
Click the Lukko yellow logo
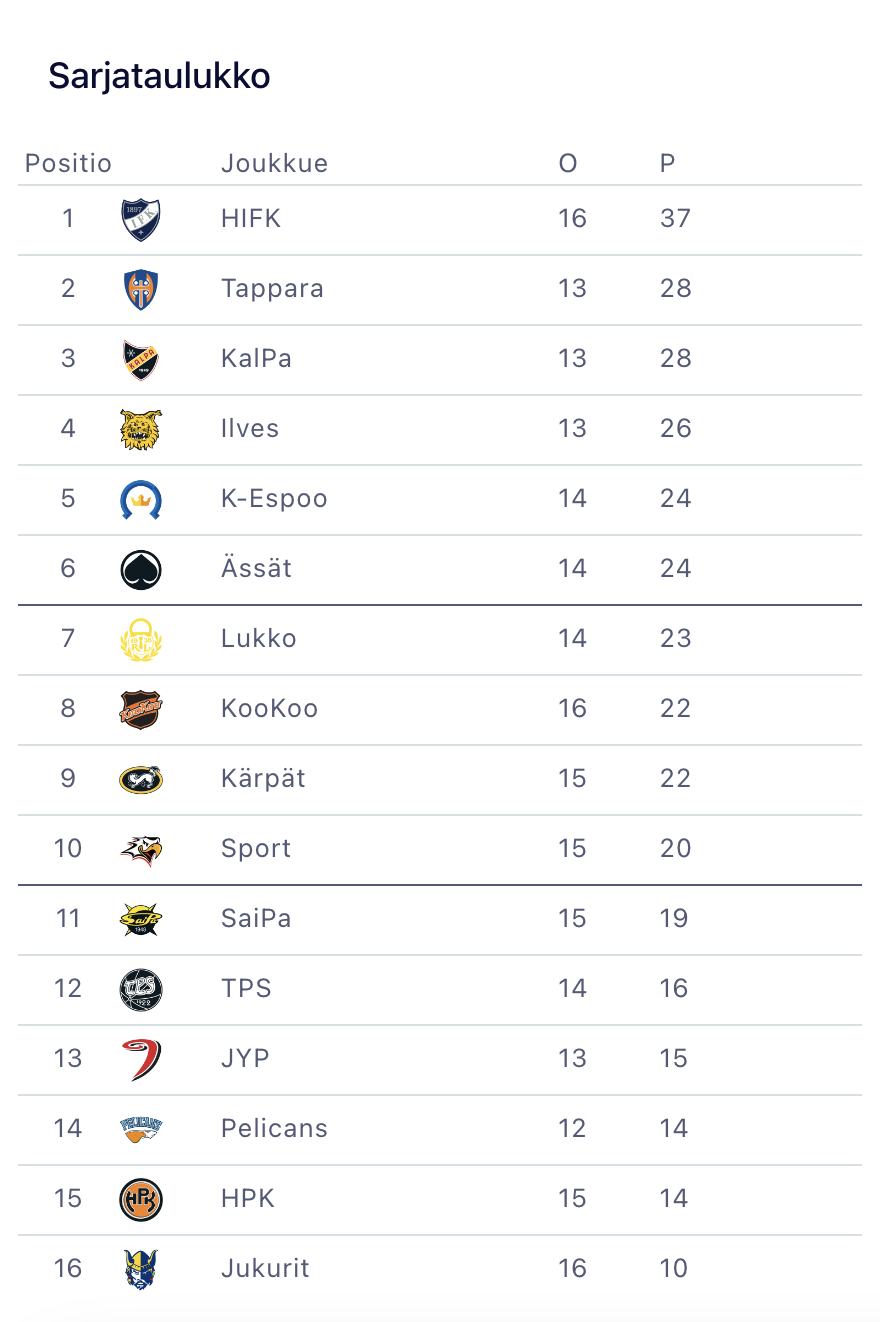click(x=140, y=640)
